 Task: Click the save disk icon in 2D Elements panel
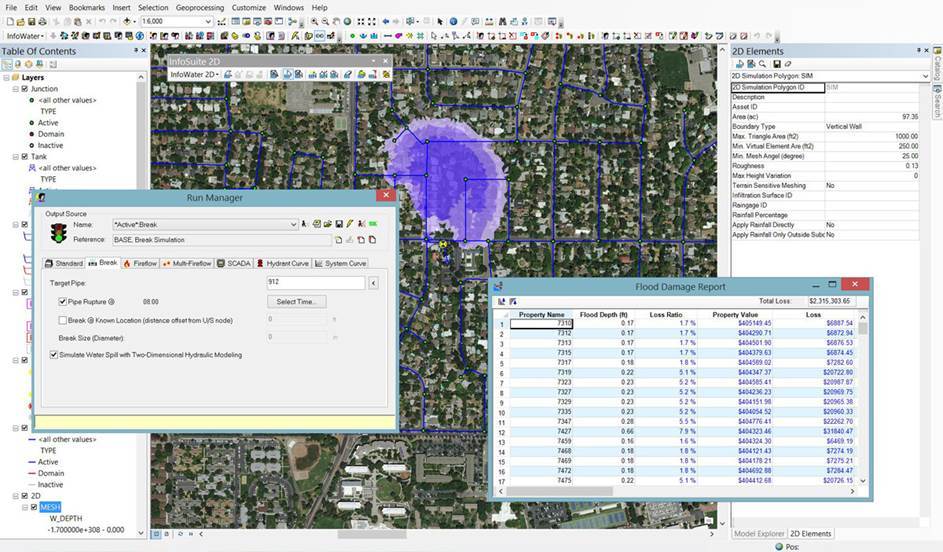(777, 64)
